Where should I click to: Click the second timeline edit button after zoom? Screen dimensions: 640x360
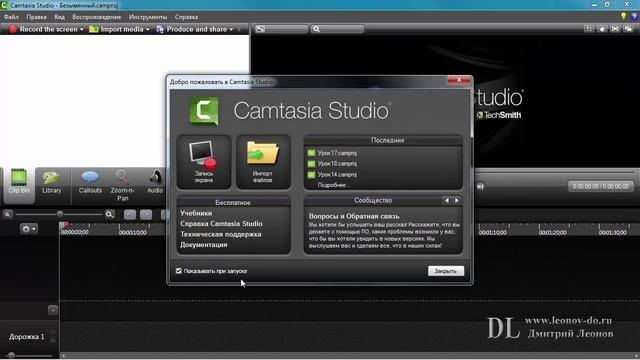pos(146,214)
